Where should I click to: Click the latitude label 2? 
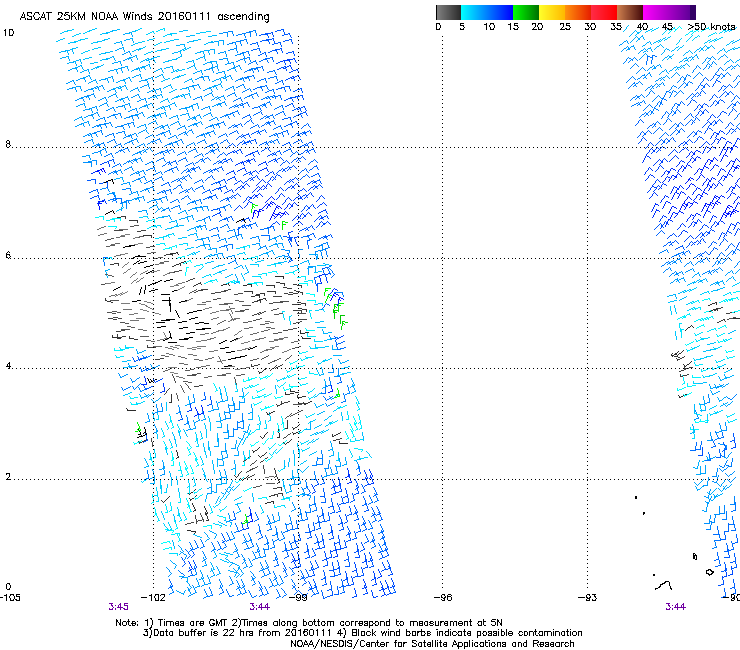[x=8, y=476]
